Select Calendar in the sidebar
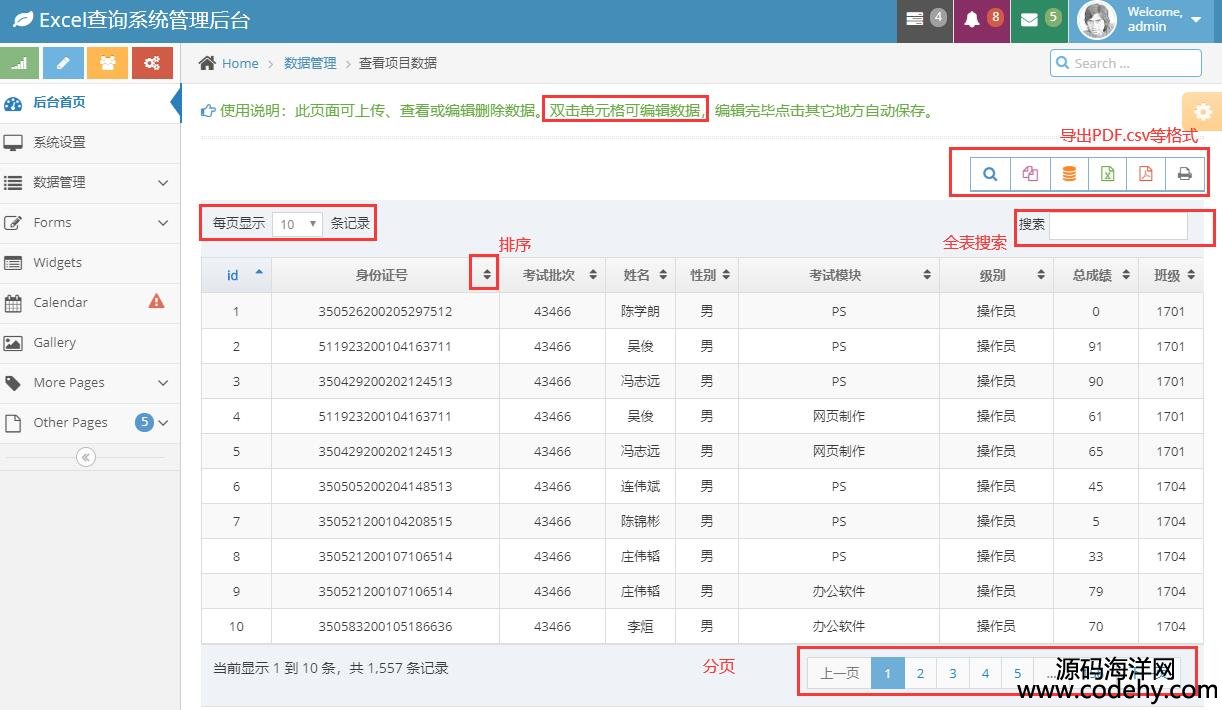 [x=61, y=303]
